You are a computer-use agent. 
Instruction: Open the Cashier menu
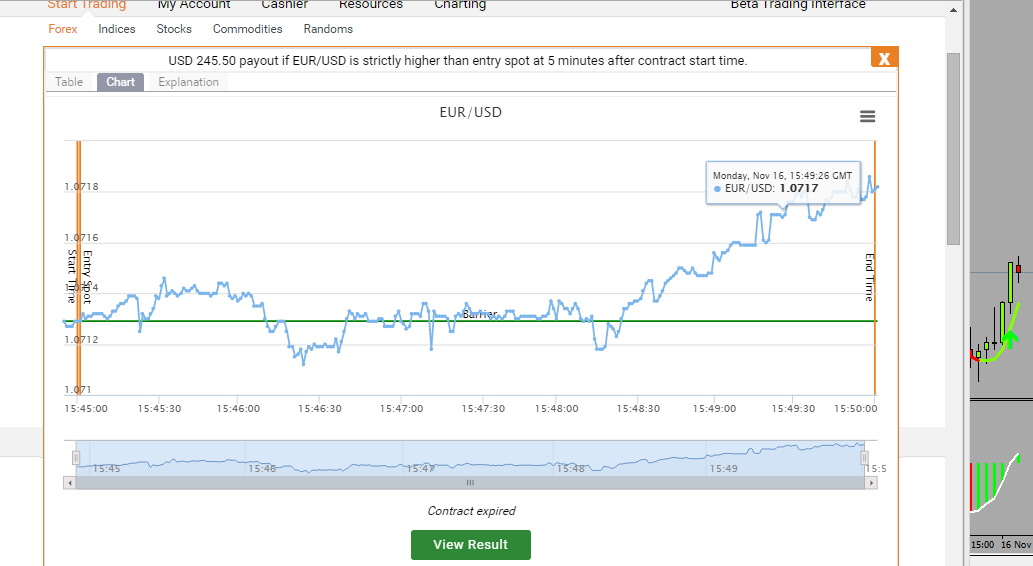pos(285,5)
